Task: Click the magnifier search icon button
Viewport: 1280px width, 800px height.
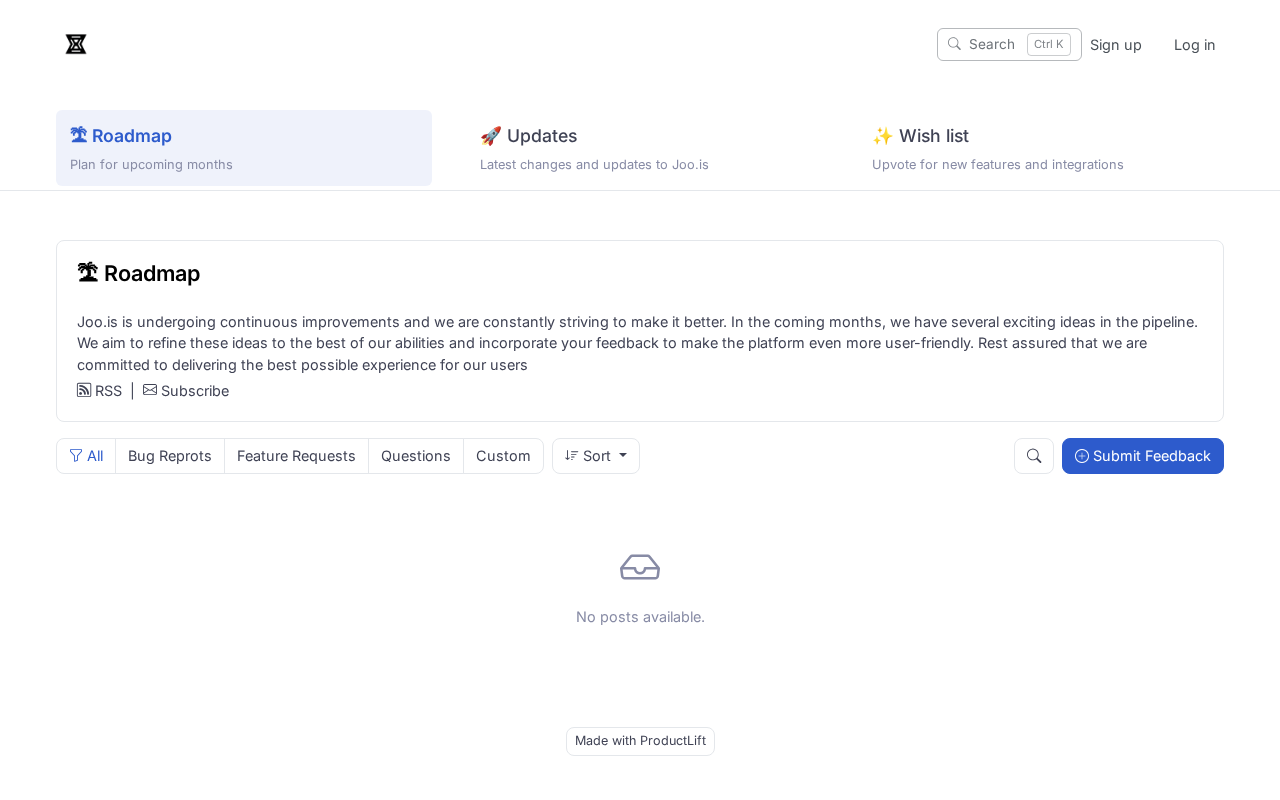Action: point(1034,456)
